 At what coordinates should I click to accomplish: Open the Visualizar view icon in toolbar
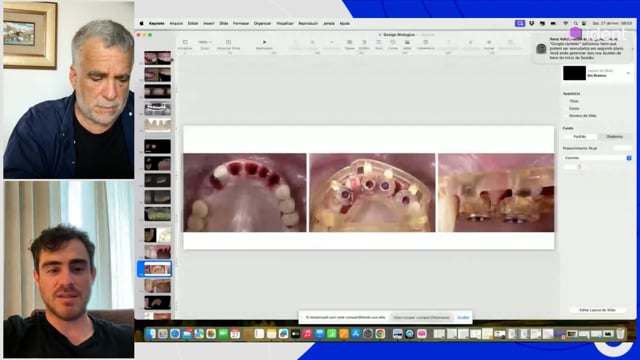(185, 42)
